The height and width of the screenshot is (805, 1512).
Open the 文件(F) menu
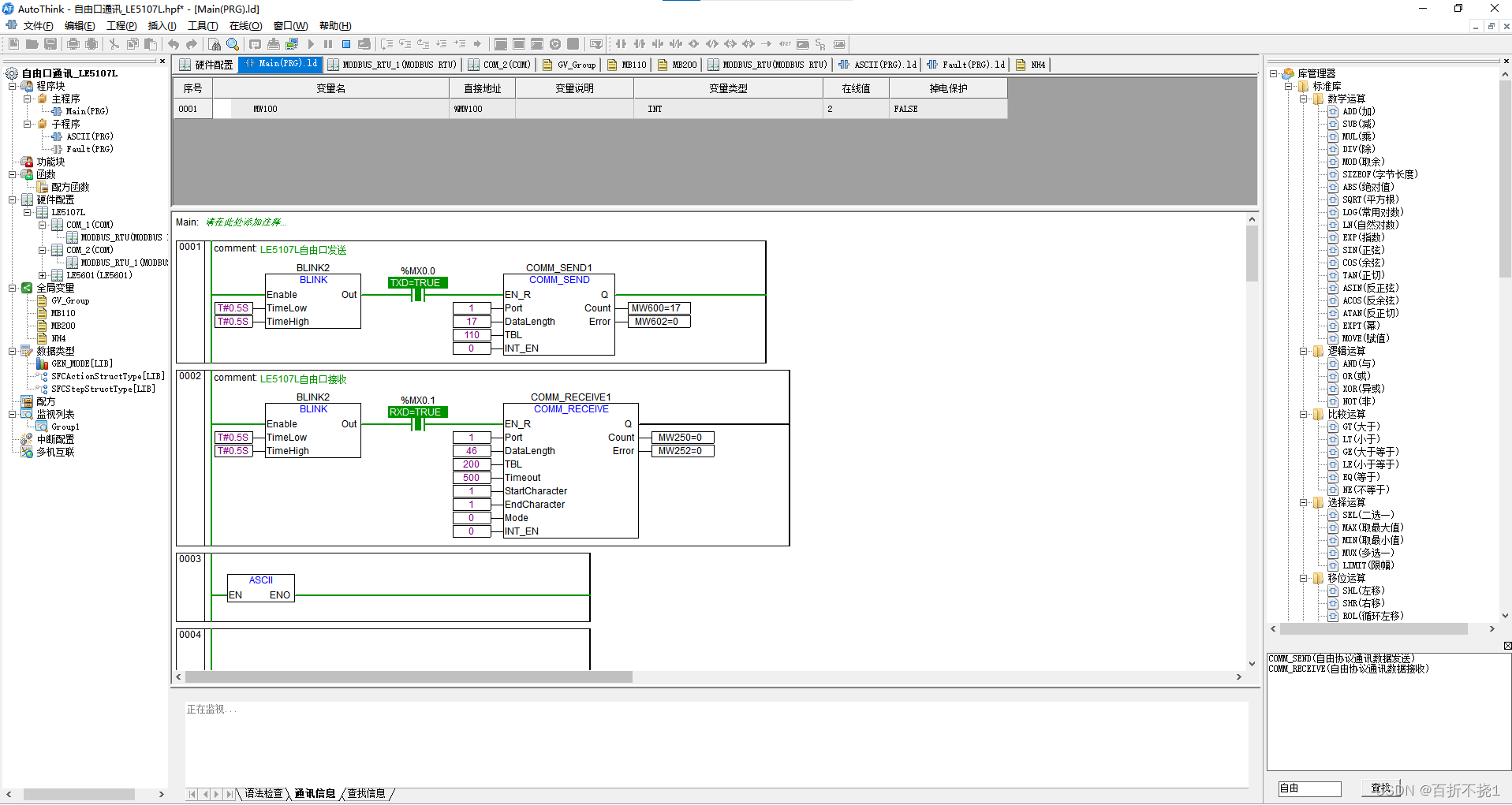pos(38,26)
